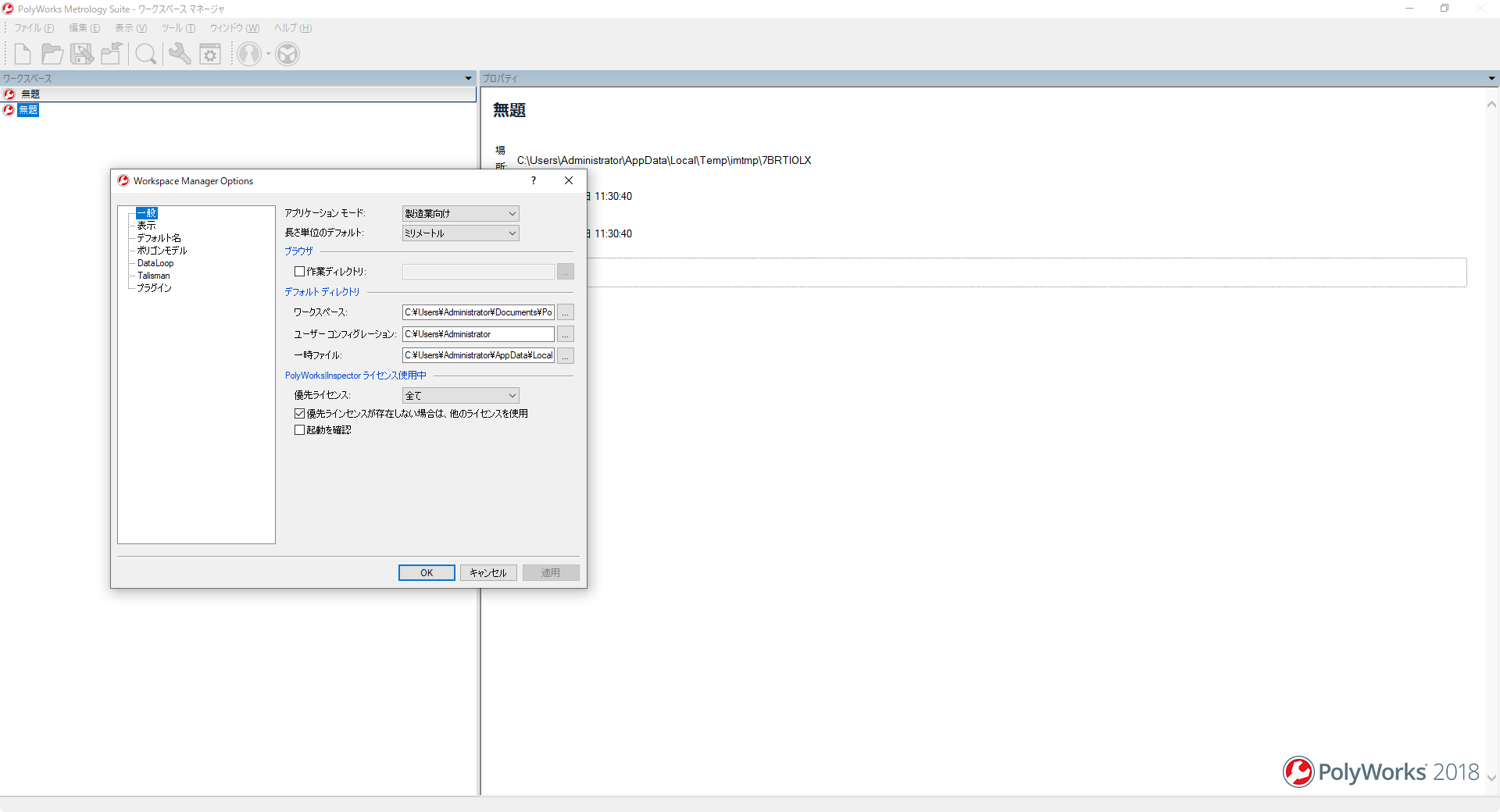Enable the 作業ディレクトリ checkbox

point(299,272)
